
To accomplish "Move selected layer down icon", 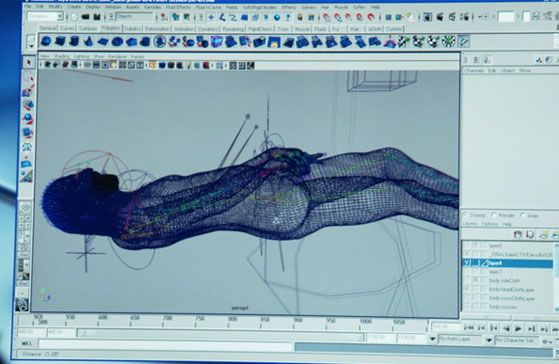I will (530, 234).
